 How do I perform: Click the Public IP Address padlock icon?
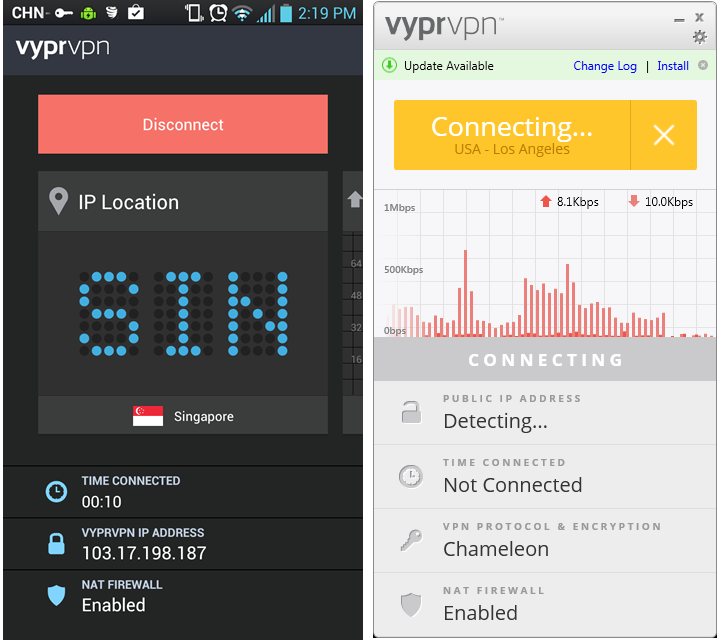[x=411, y=412]
